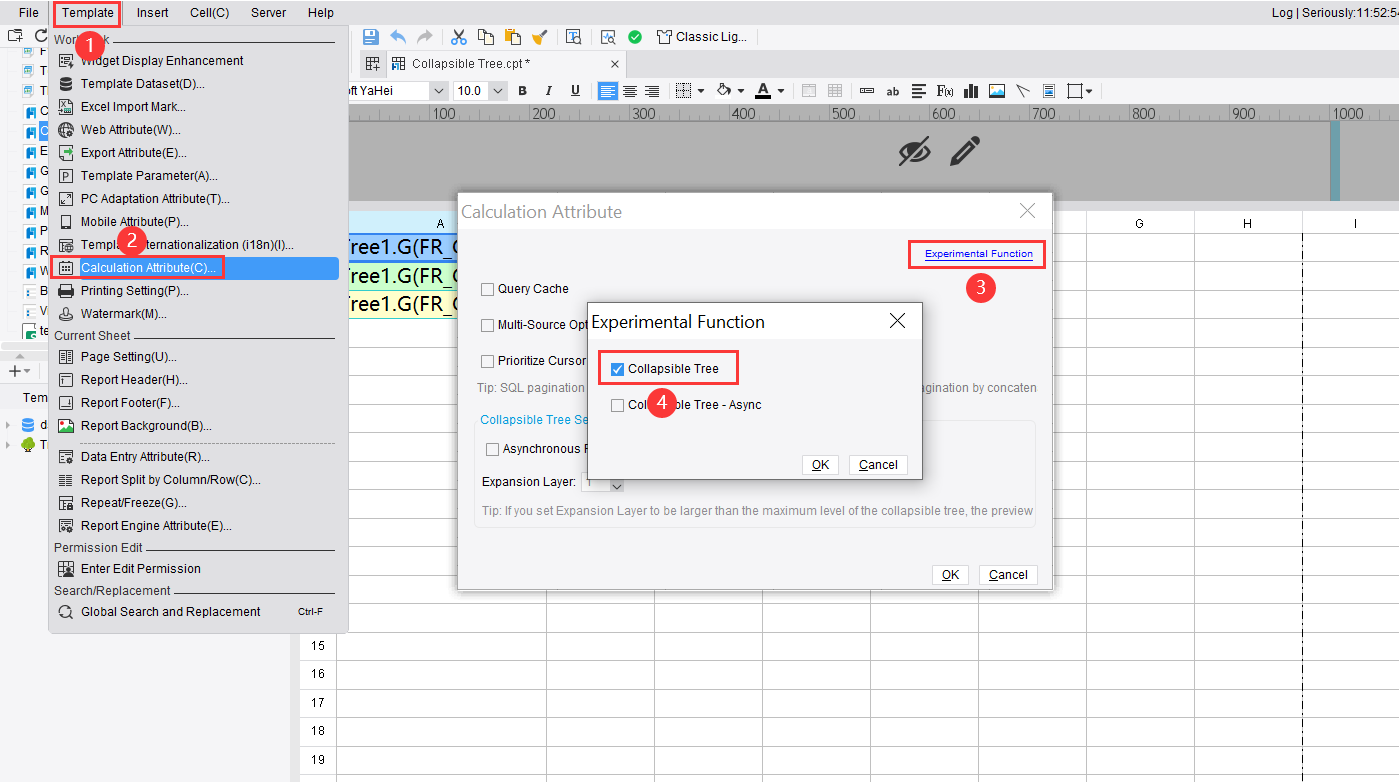Toggle the eye visibility icon above the report
This screenshot has height=782, width=1399.
pyautogui.click(x=913, y=151)
